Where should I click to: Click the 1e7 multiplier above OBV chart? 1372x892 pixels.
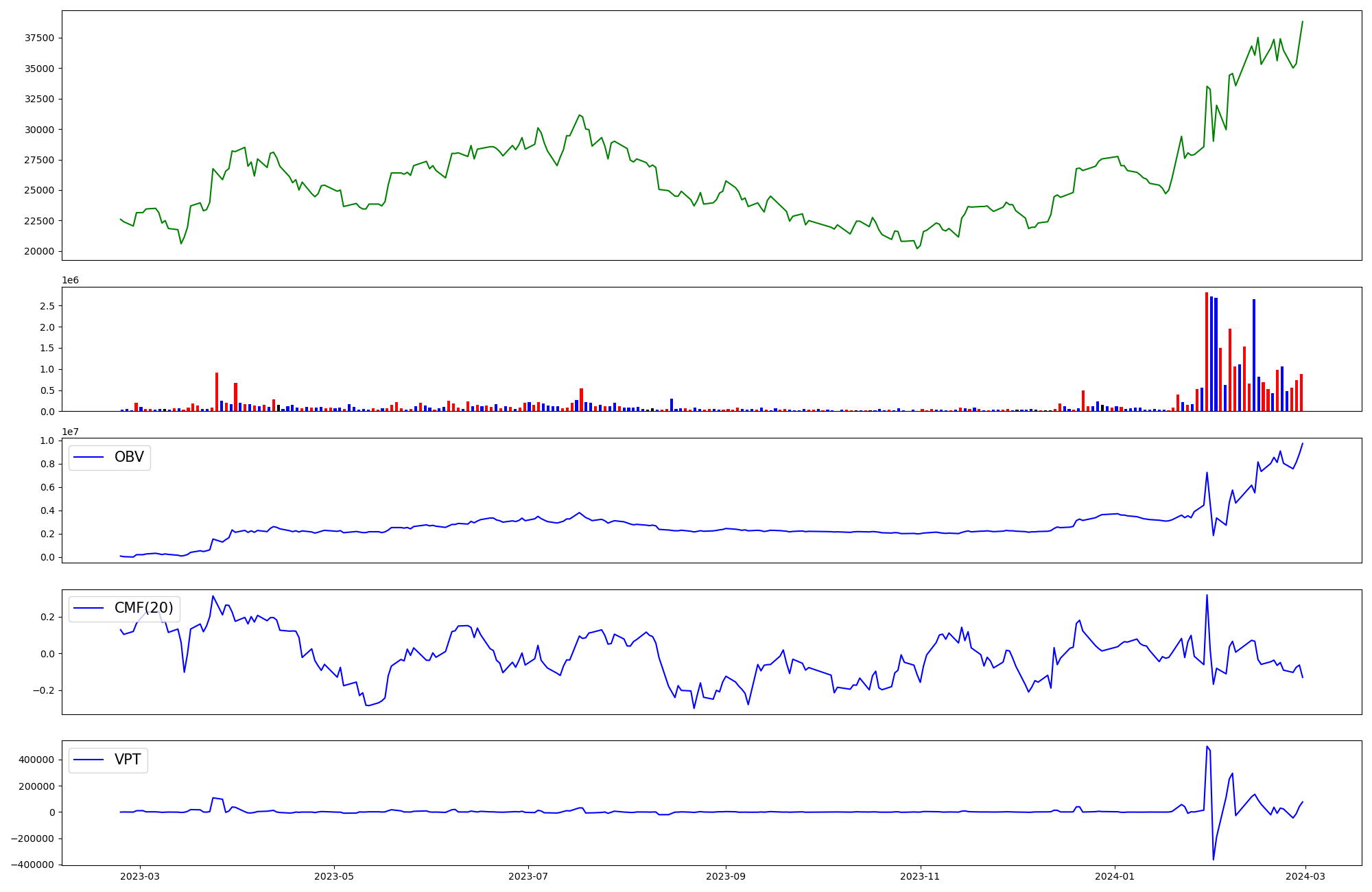click(70, 432)
